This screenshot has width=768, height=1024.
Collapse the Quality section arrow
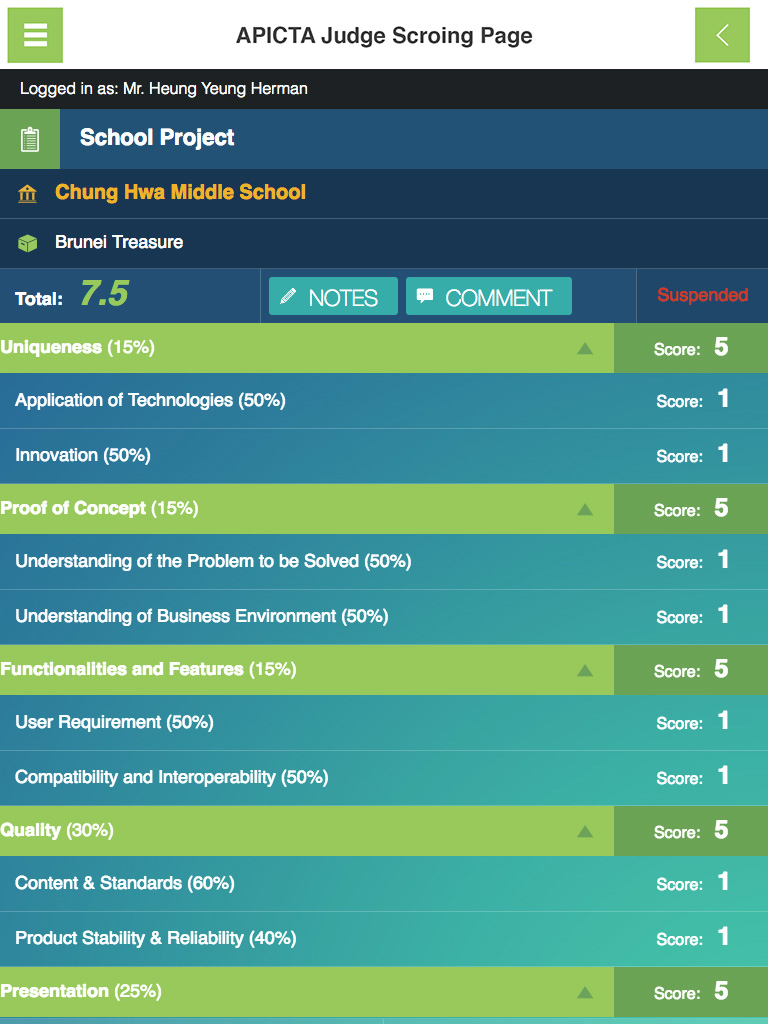[585, 831]
